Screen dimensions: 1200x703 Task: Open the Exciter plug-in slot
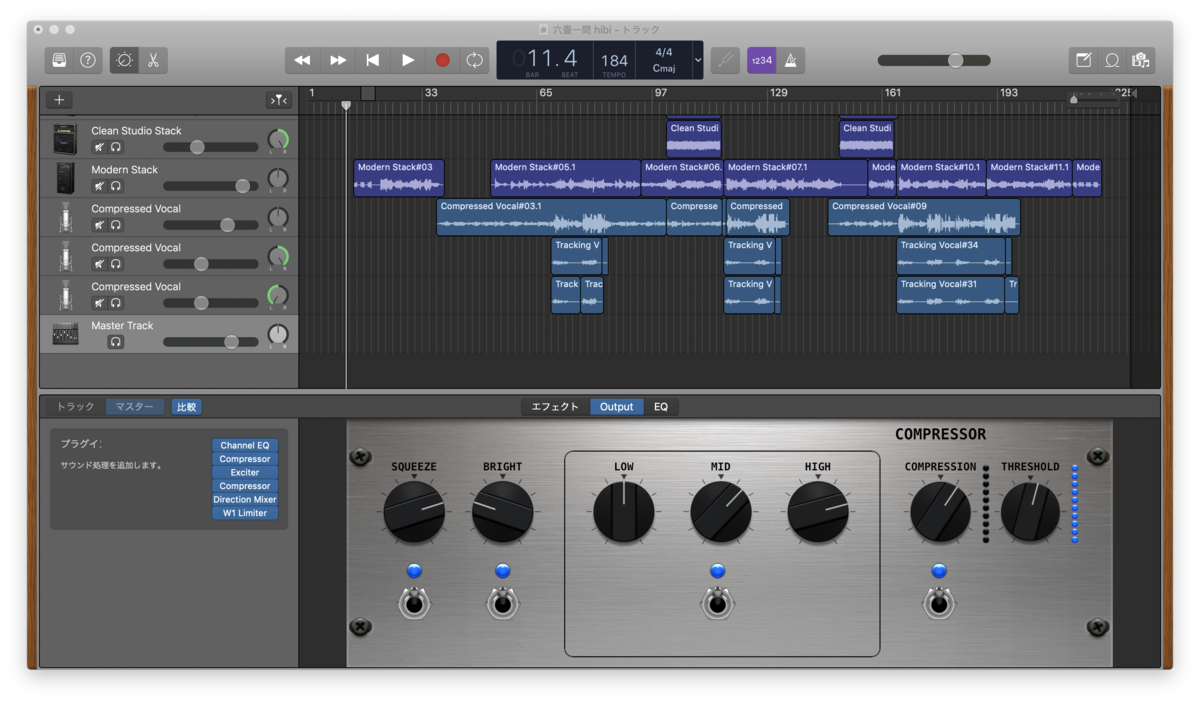(245, 472)
